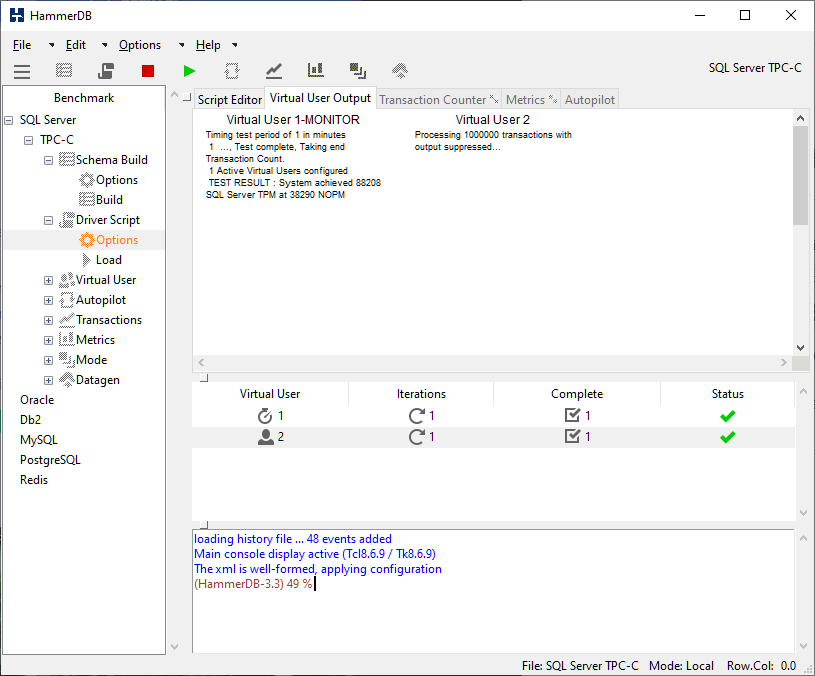Click the Virtual User tree icon
This screenshot has height=676, width=815.
[67, 280]
